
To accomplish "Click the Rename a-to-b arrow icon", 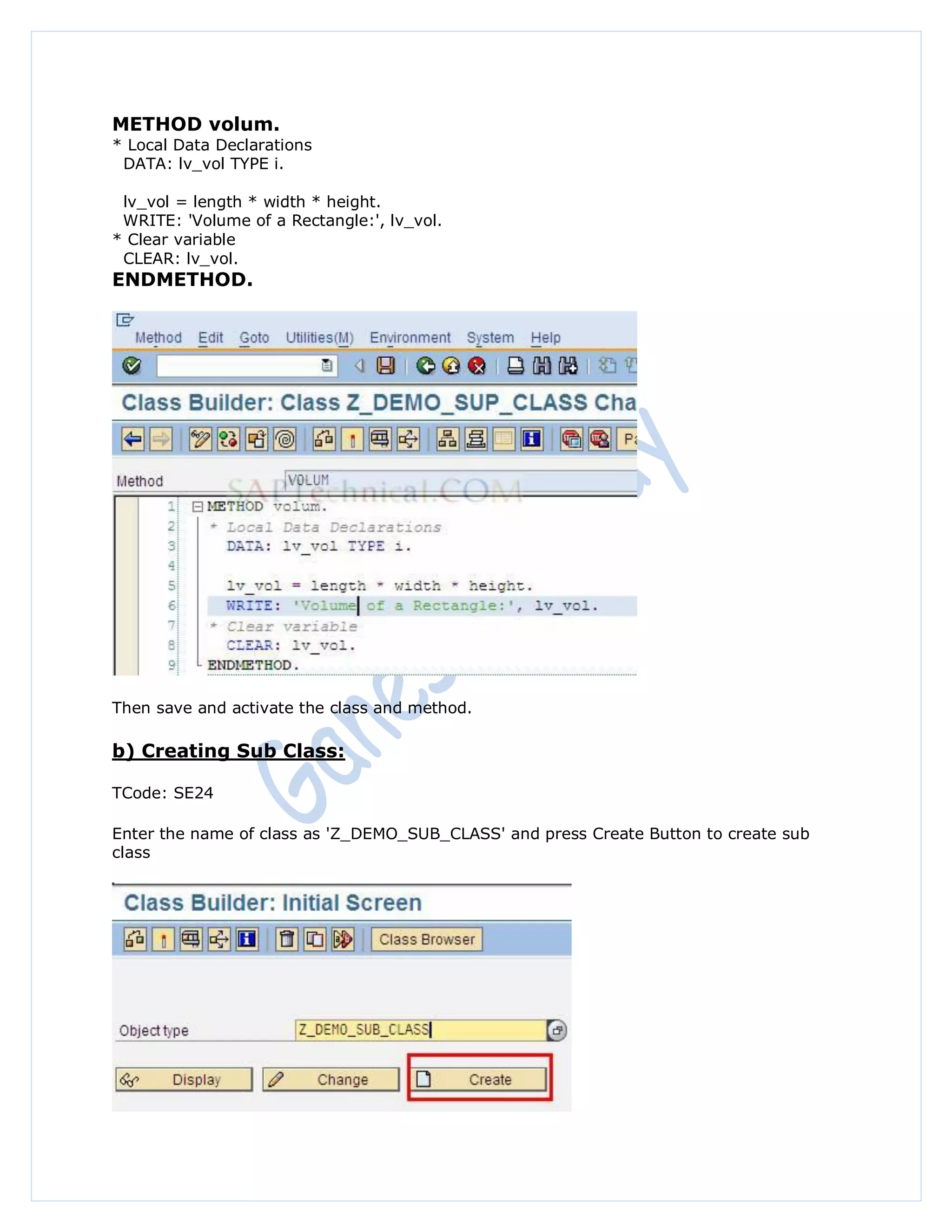I will (x=343, y=939).
